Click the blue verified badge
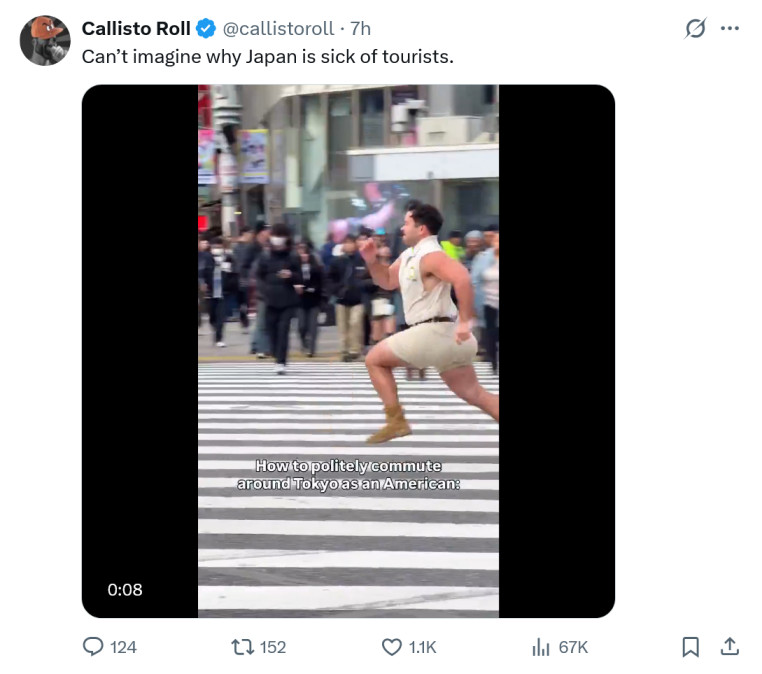Viewport: 762px width, 674px height. click(206, 28)
